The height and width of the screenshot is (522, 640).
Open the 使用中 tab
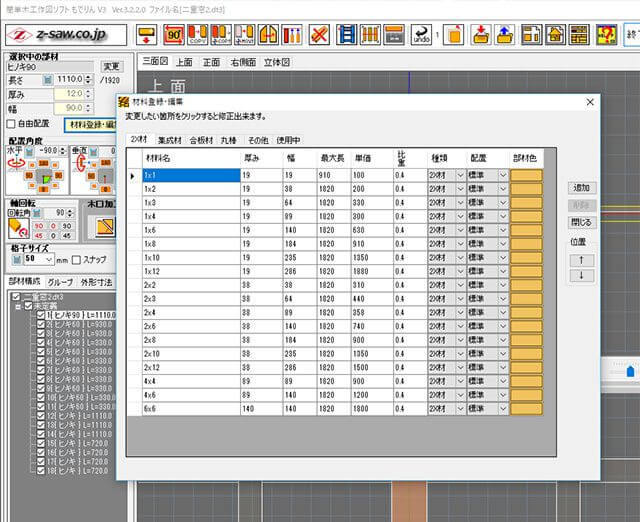point(289,140)
